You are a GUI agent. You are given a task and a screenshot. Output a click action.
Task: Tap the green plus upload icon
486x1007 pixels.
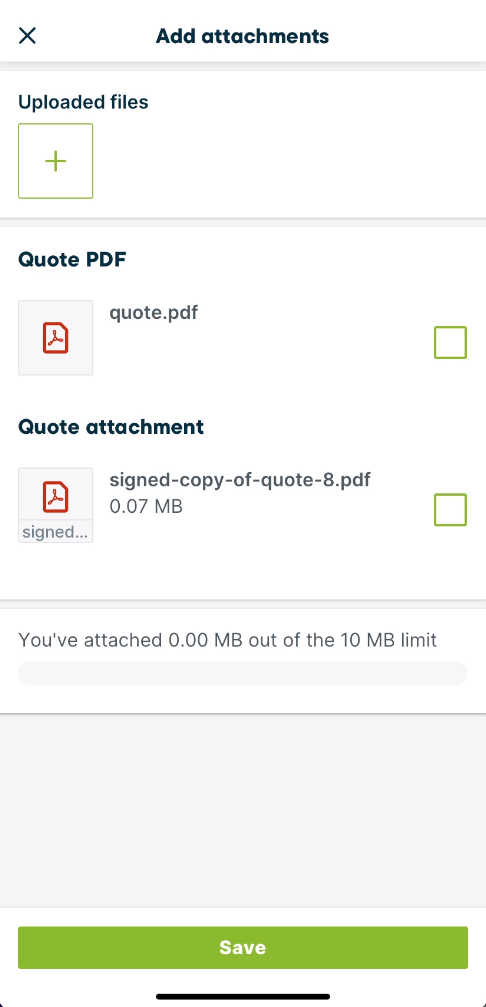click(x=56, y=161)
